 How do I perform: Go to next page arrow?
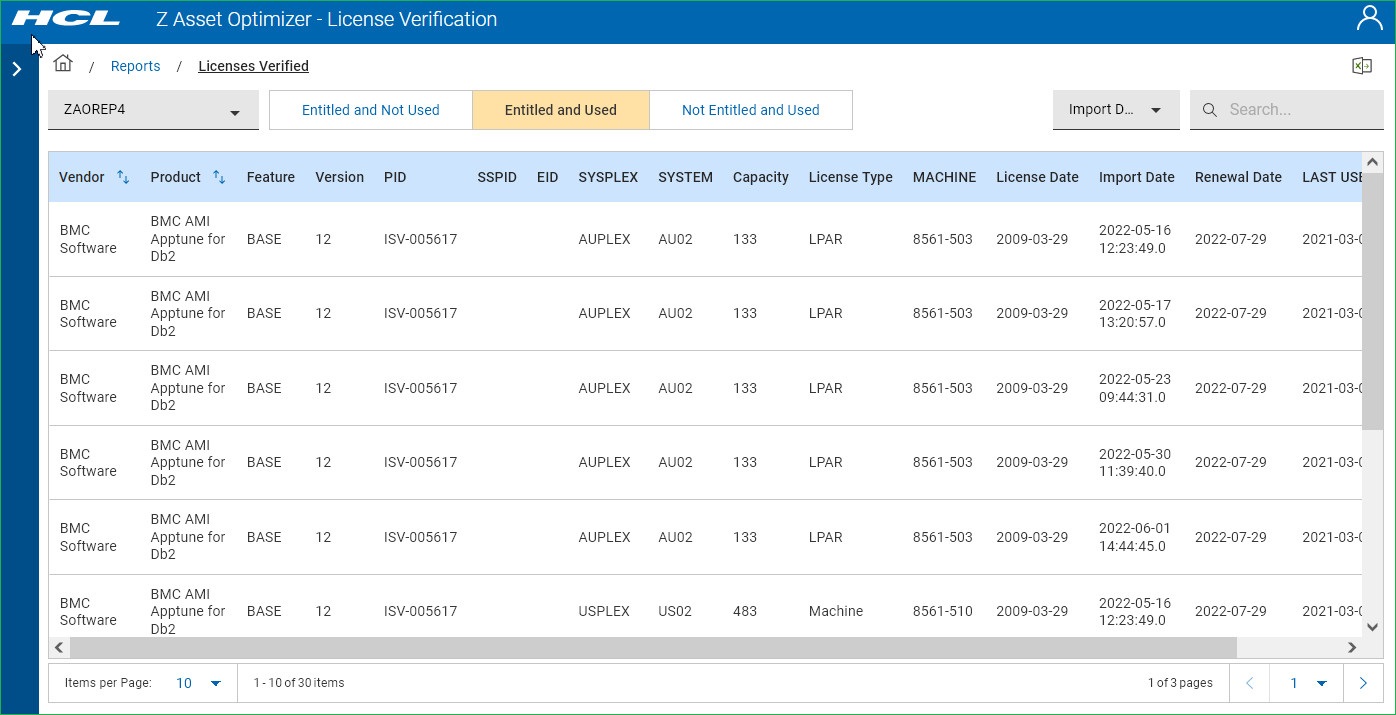(x=1362, y=683)
